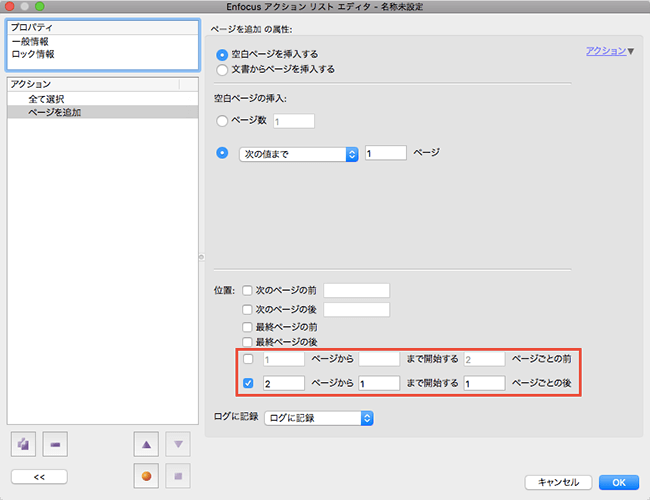The image size is (650, 500).
Task: Click the キャンセル button
Action: click(558, 483)
